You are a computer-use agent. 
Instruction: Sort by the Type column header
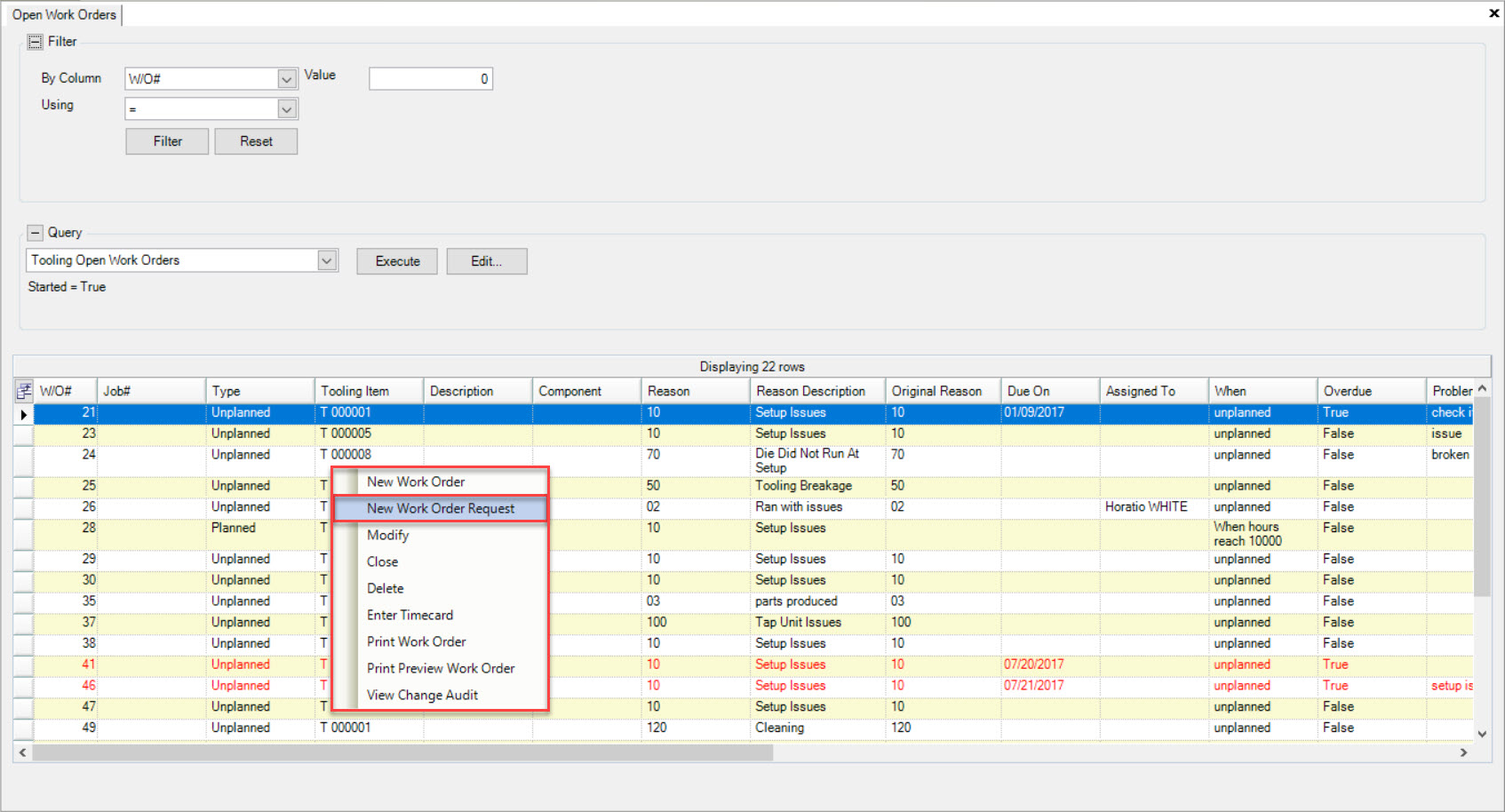tap(260, 391)
